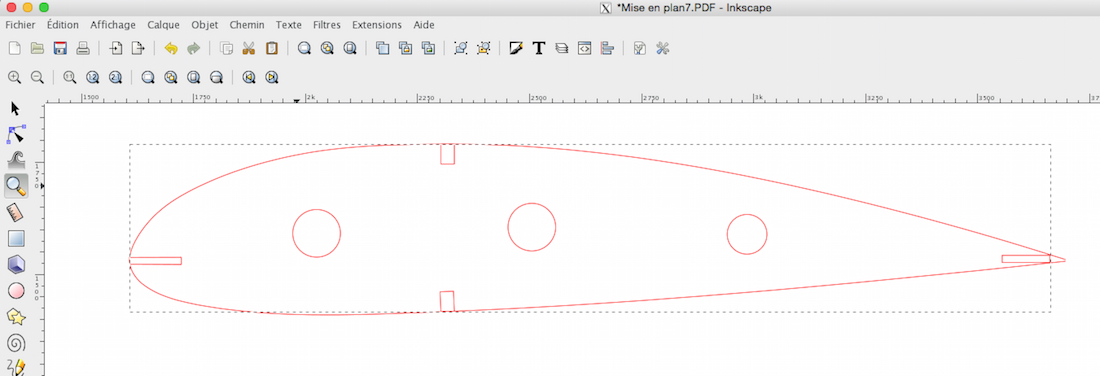Redo the last undone action
Image resolution: width=1100 pixels, height=376 pixels.
193,48
